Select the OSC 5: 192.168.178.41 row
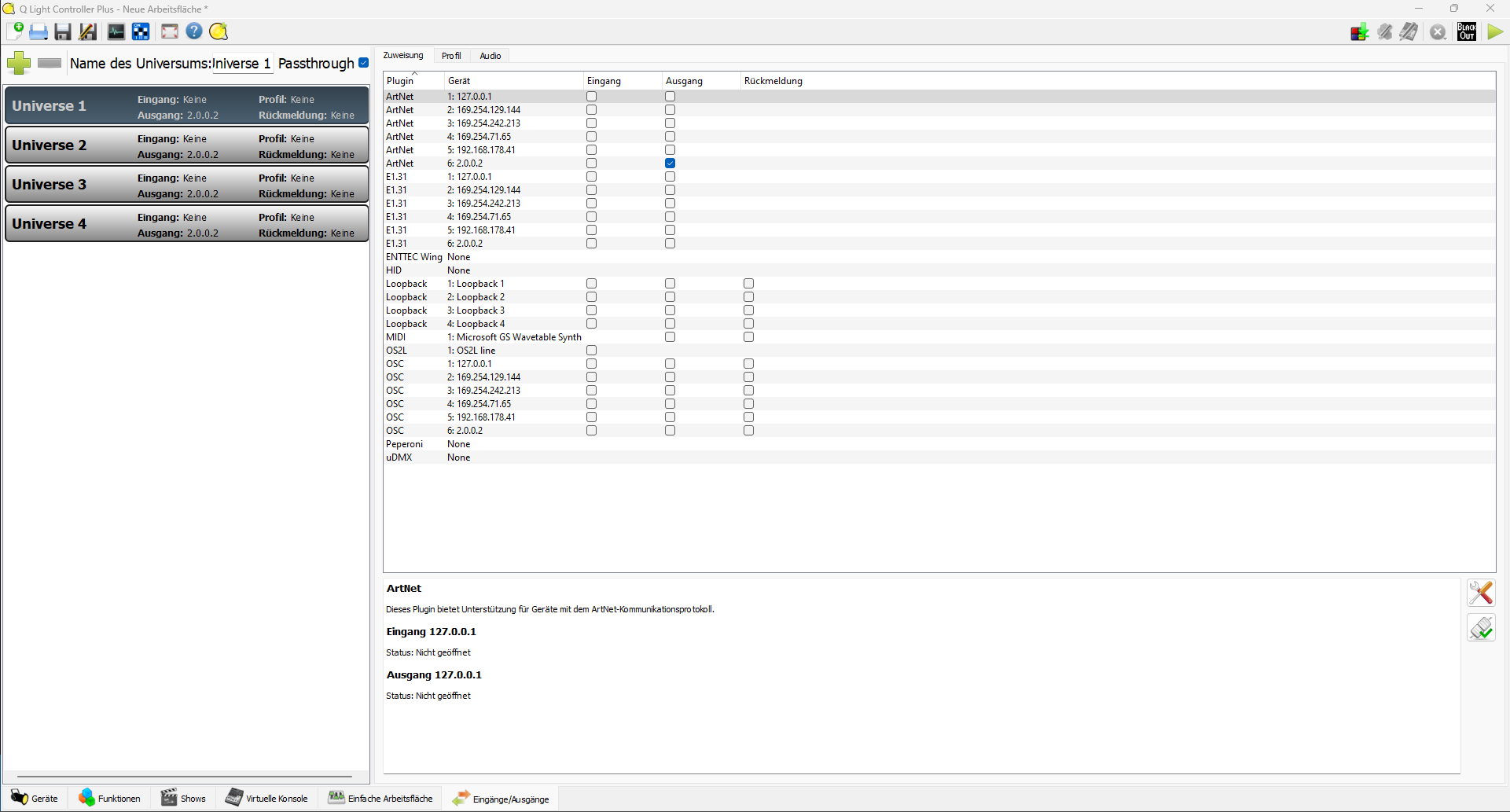 [939, 417]
